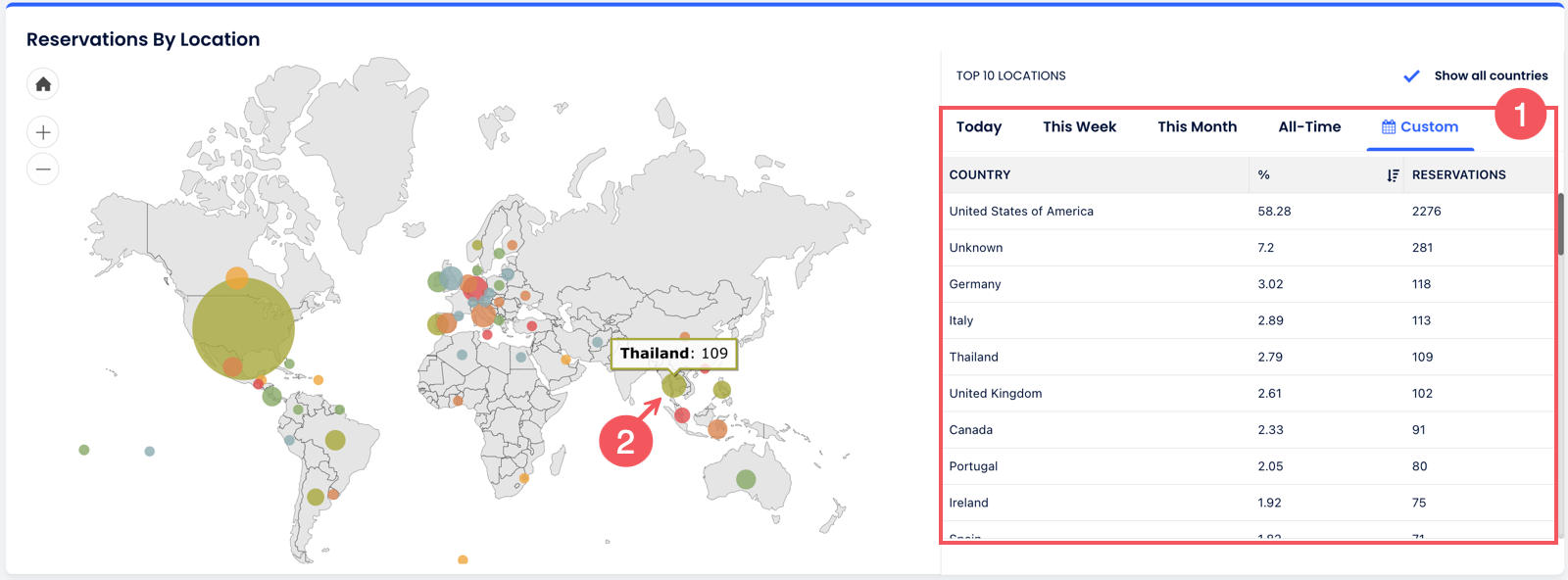Click the large United States map bubble
The width and height of the screenshot is (1568, 580).
(x=243, y=328)
